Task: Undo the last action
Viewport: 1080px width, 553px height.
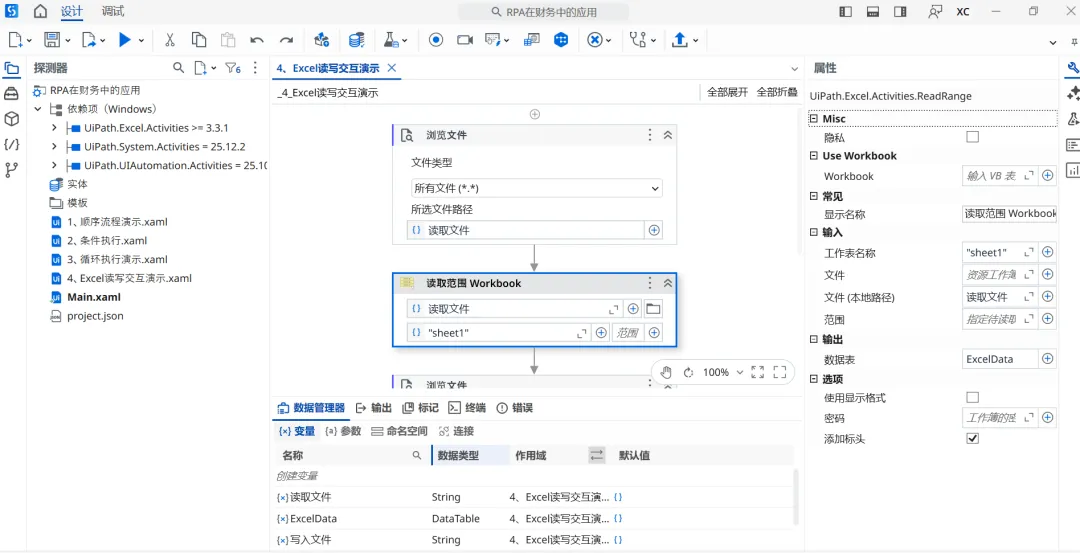Action: click(x=257, y=40)
